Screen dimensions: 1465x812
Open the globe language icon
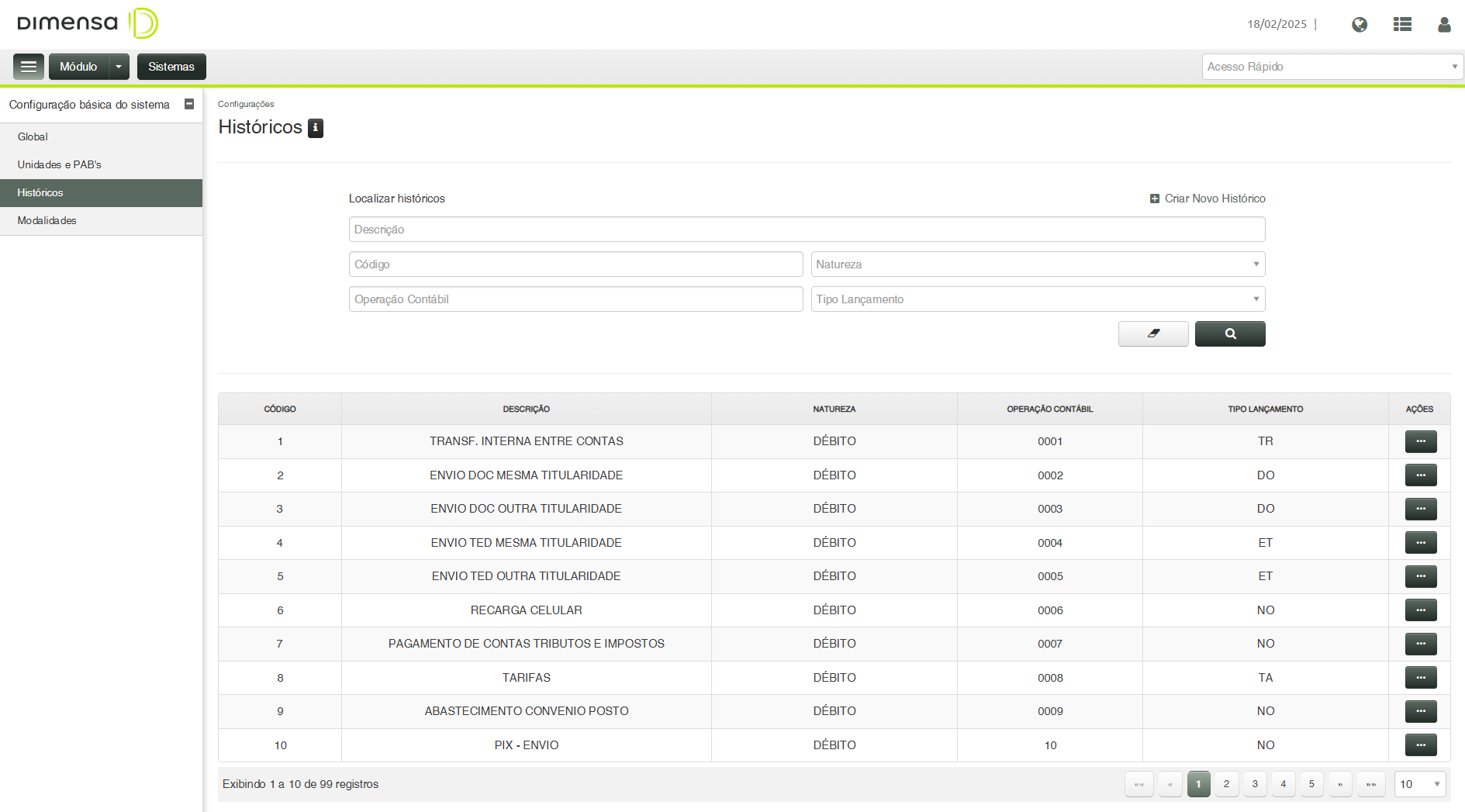[1359, 25]
